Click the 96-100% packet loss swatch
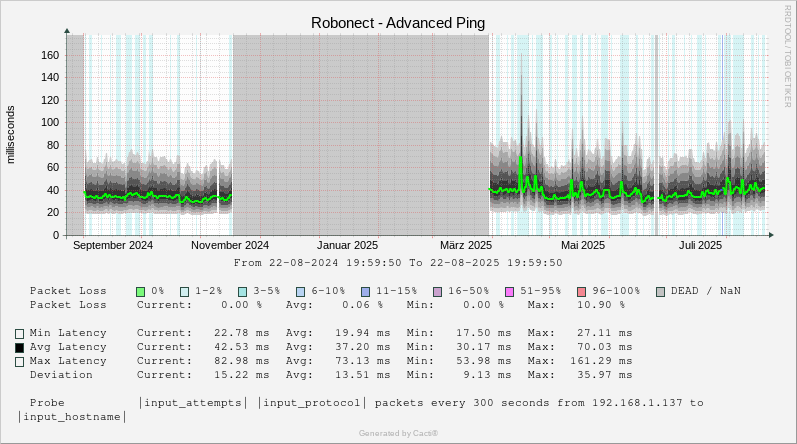This screenshot has height=444, width=797. (581, 292)
